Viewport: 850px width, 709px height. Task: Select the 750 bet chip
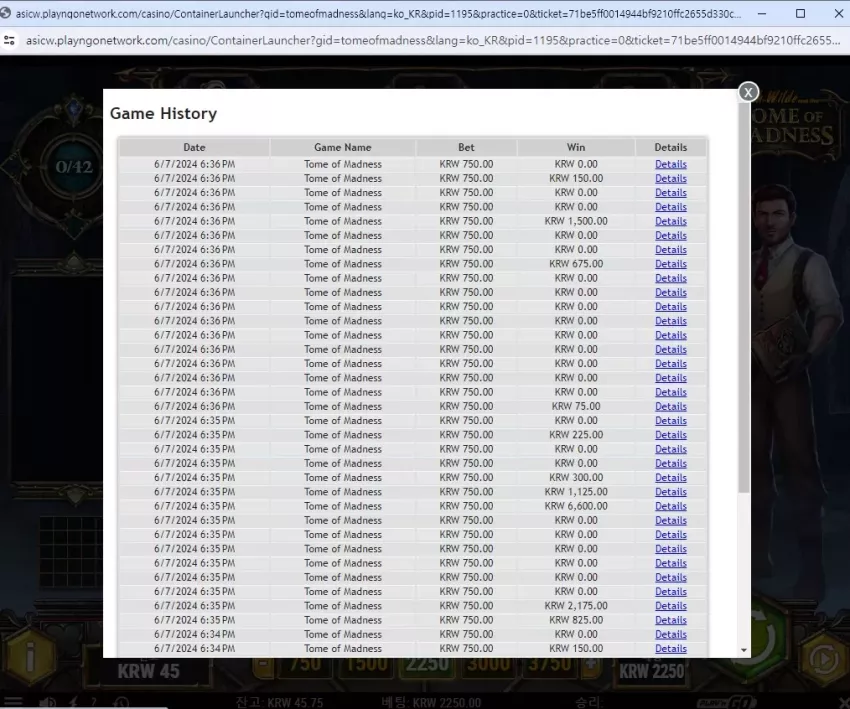[305, 666]
